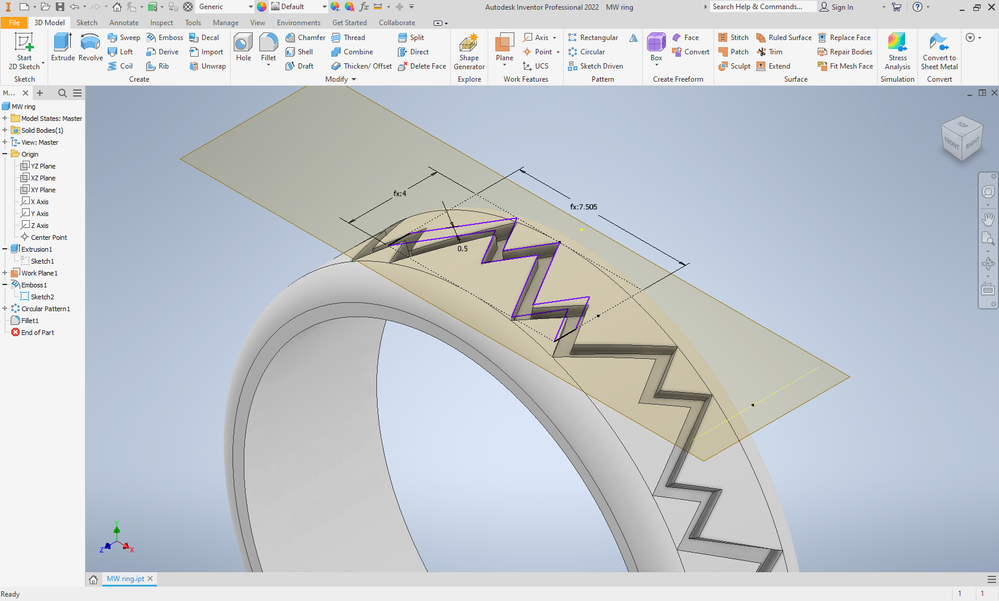Click the Pan hand navigation icon
This screenshot has width=999, height=601.
coord(988,219)
